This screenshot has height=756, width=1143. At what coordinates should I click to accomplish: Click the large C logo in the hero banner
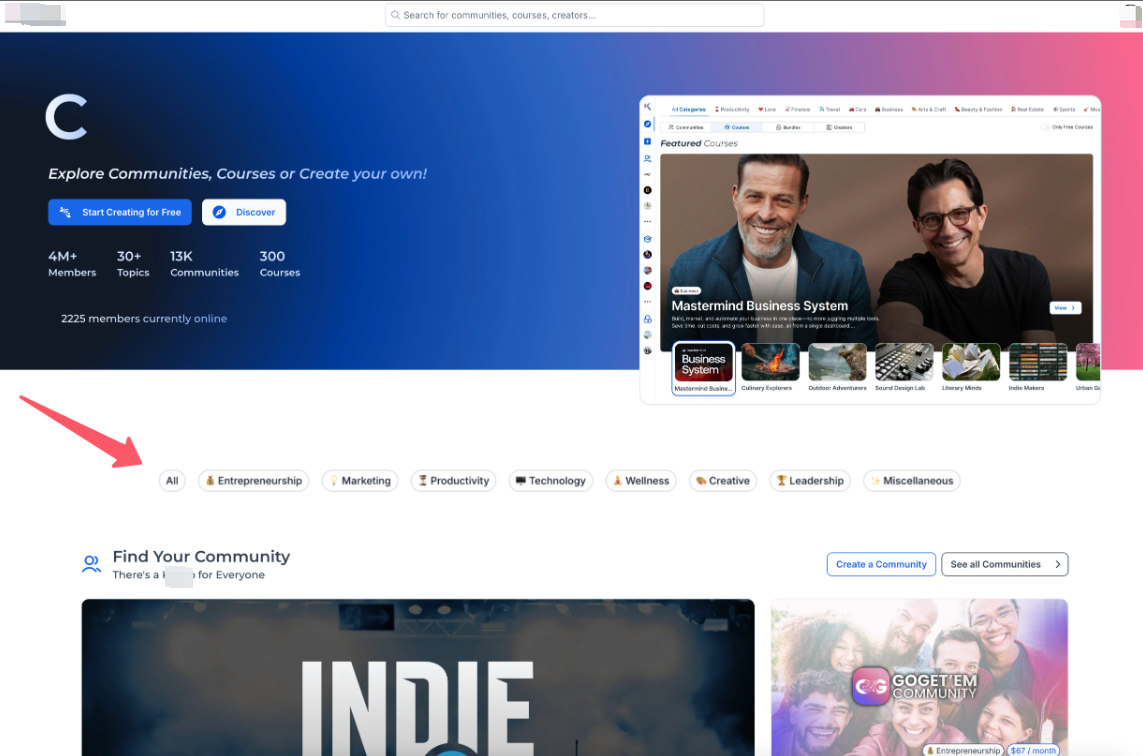pos(67,117)
